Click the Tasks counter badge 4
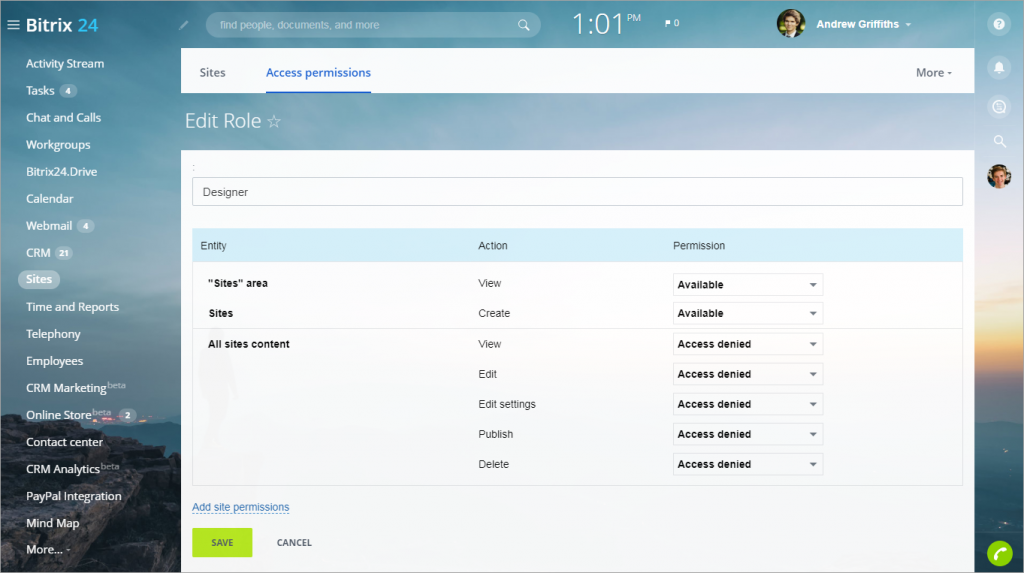 pos(68,91)
